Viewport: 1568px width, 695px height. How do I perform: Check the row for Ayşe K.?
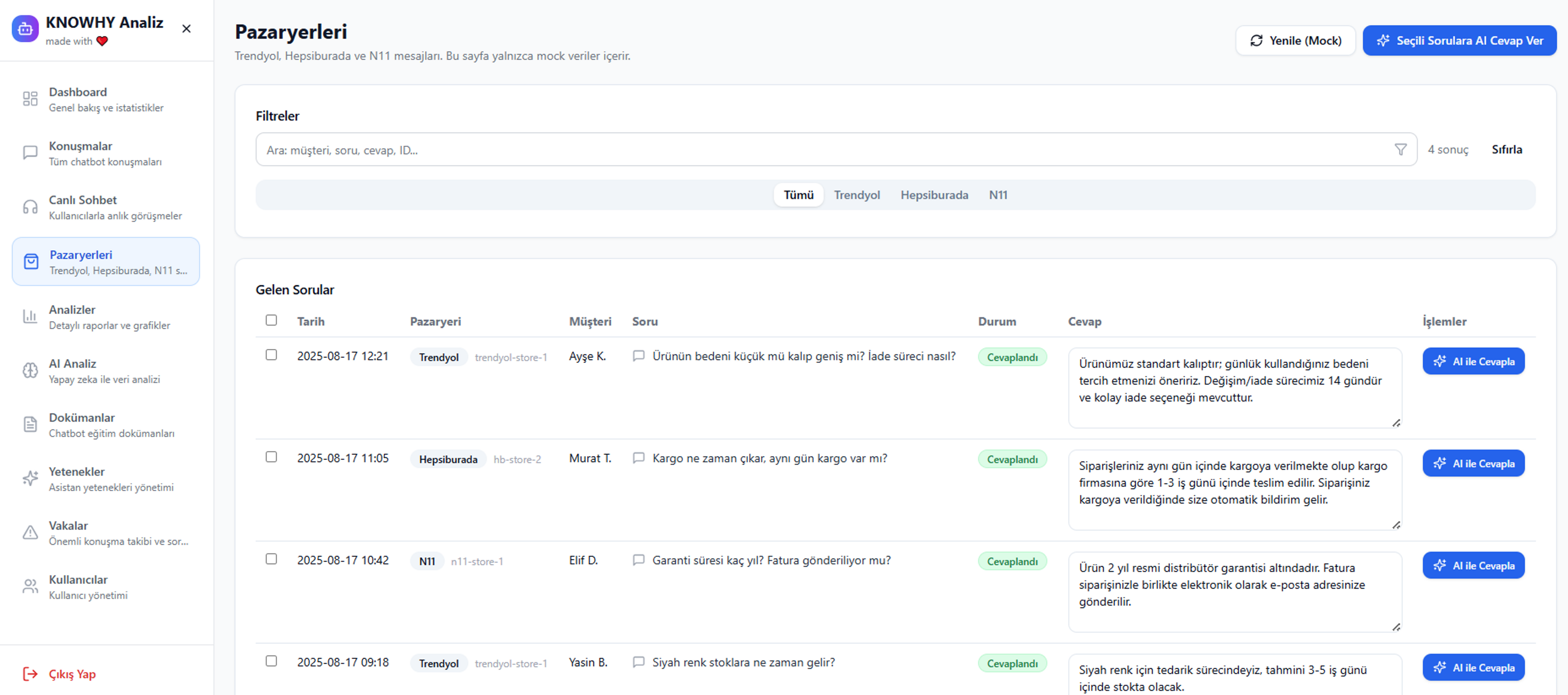tap(272, 355)
